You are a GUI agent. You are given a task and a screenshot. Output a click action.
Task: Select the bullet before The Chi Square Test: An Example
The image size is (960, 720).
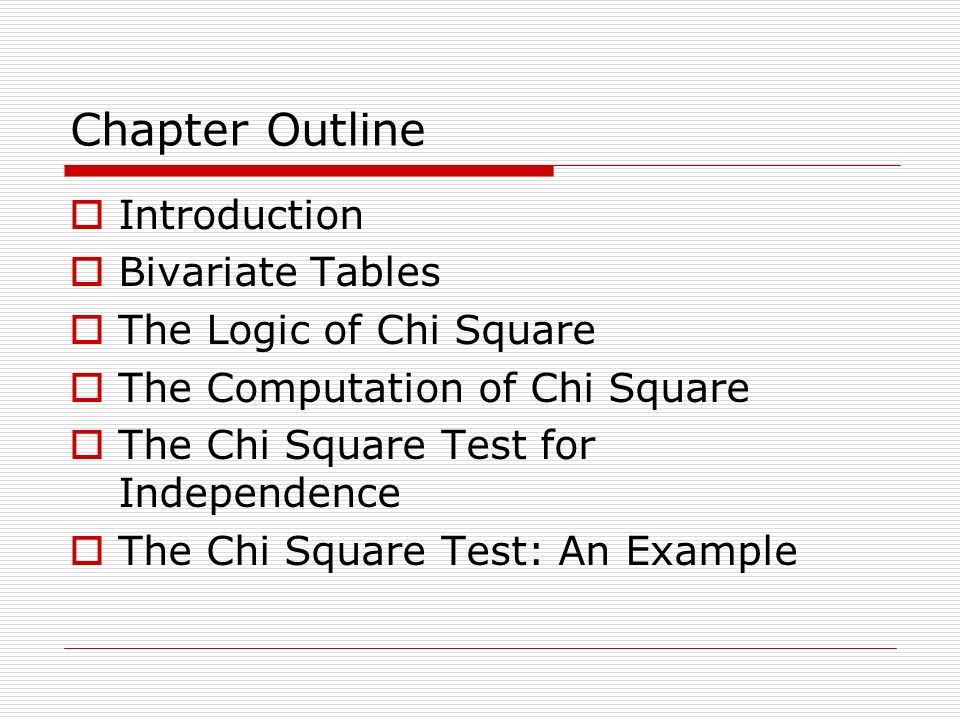tap(87, 550)
